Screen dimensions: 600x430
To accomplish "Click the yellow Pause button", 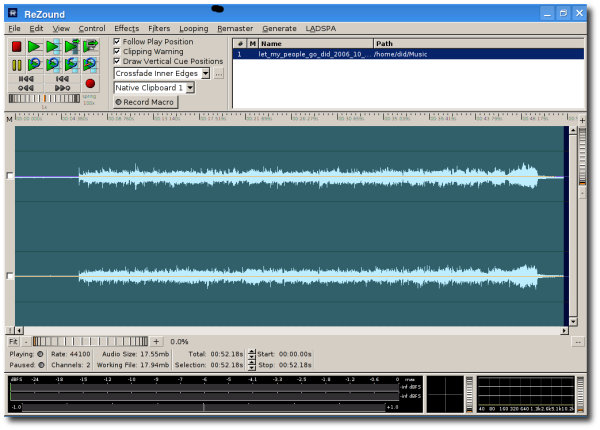I will pyautogui.click(x=16, y=65).
